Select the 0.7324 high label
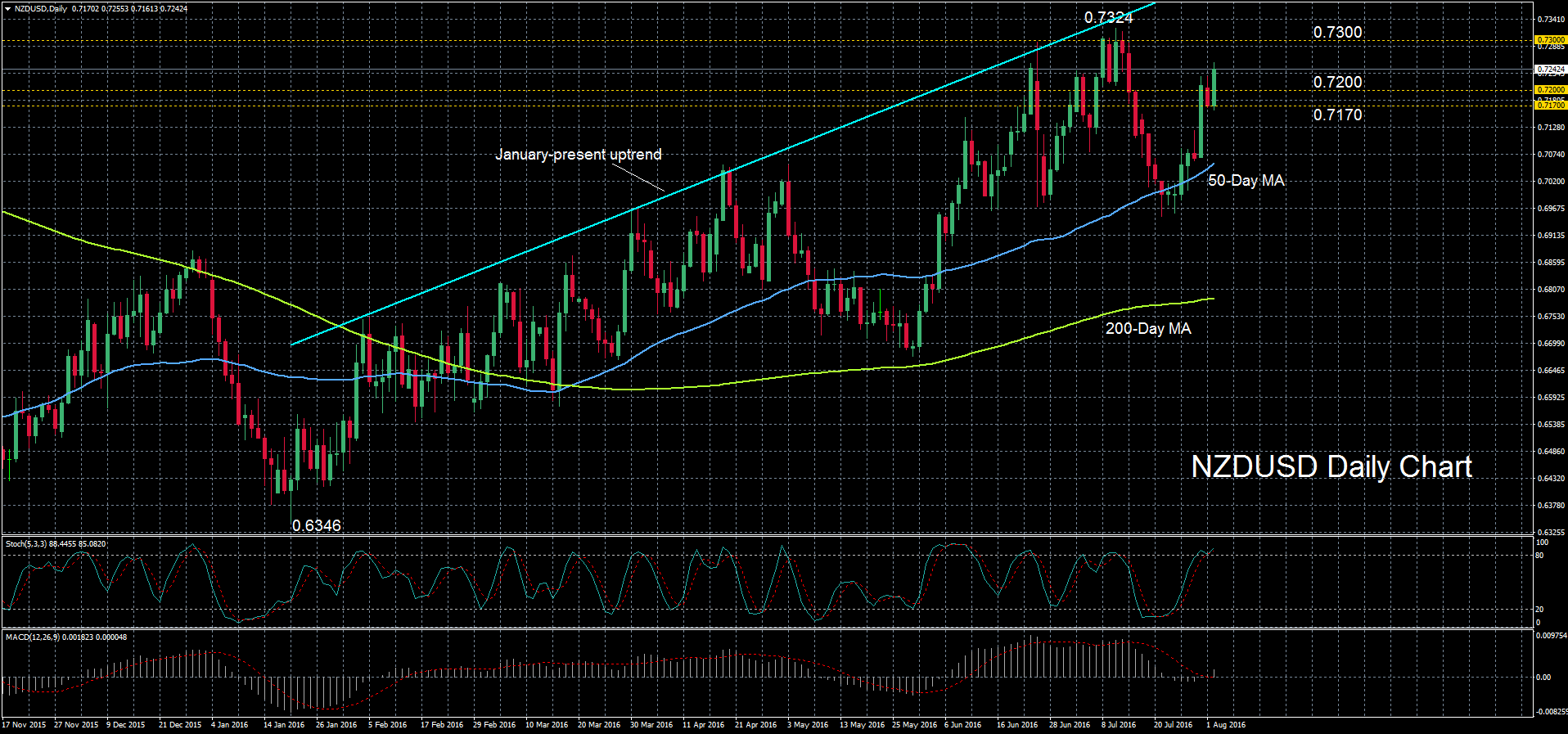Screen dimensions: 1568x734 click(1108, 18)
